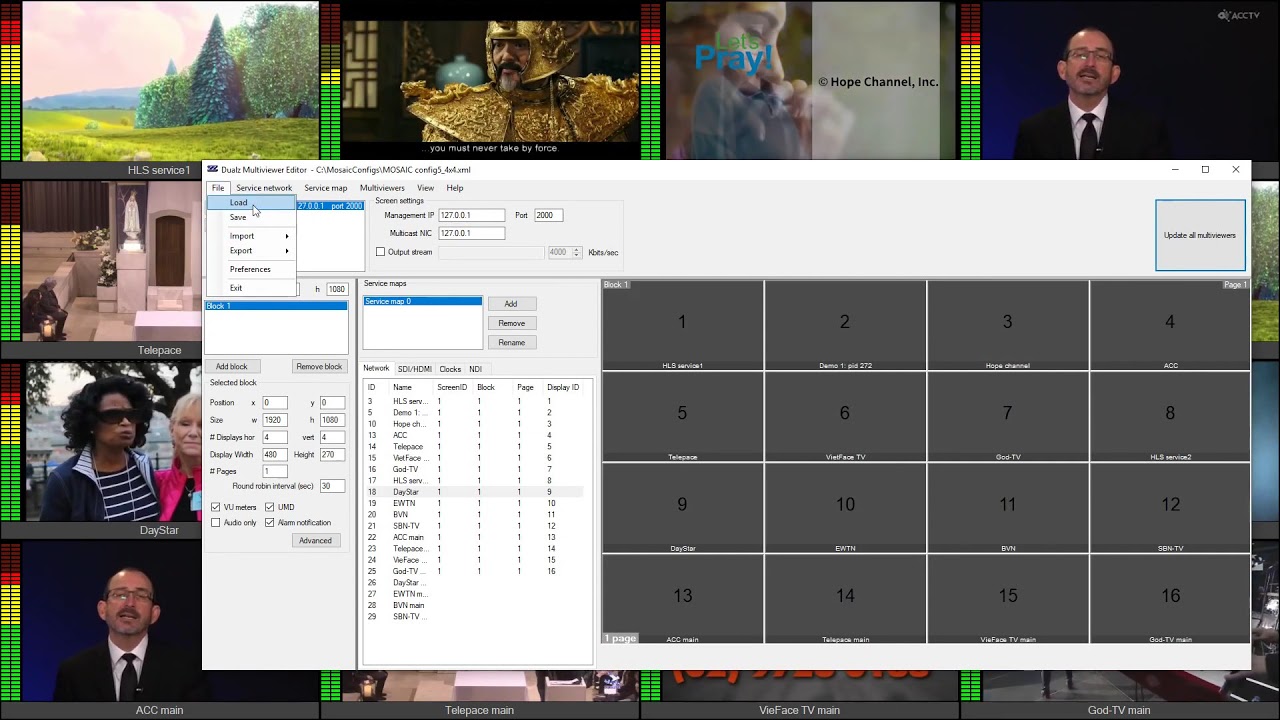
Task: Choose Load from the File menu
Action: tap(251, 203)
